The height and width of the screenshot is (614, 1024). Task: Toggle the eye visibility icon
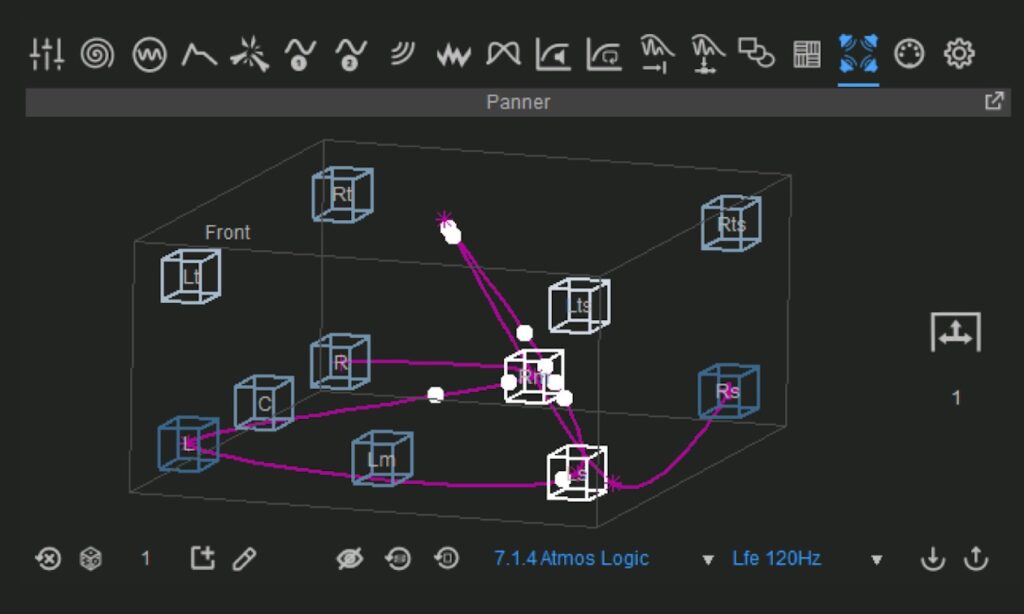pos(349,558)
